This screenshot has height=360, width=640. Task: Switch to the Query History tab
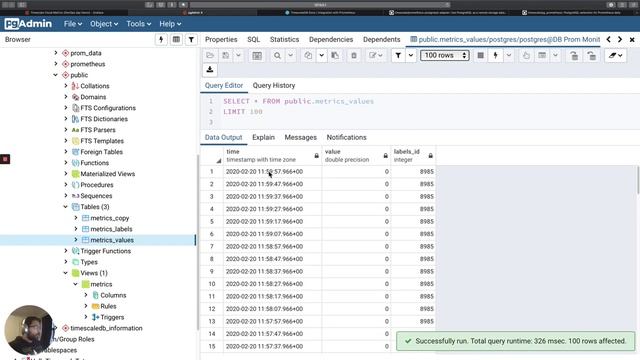(274, 86)
